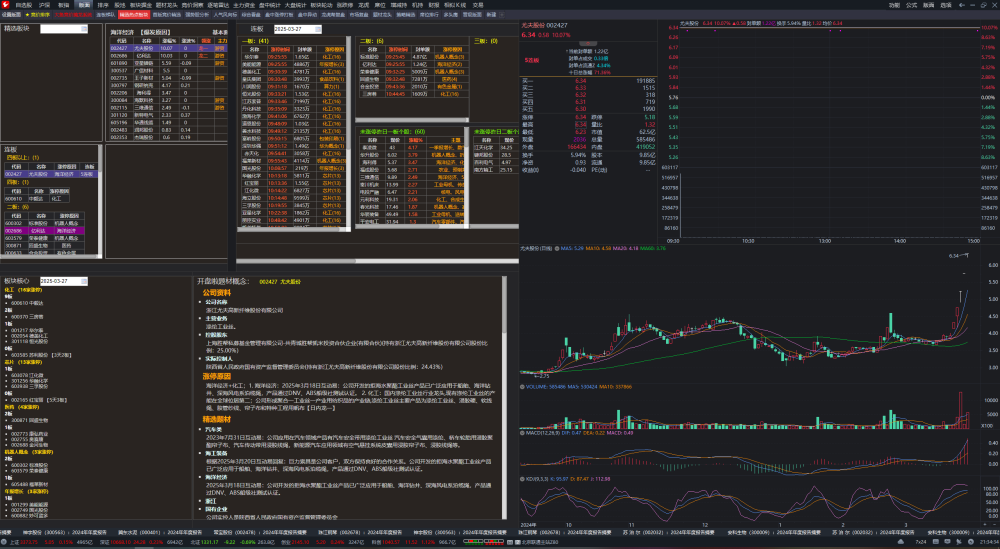1000x549 pixels.
Task: Open the 板块核心 date dropdown
Action: [x=63, y=281]
